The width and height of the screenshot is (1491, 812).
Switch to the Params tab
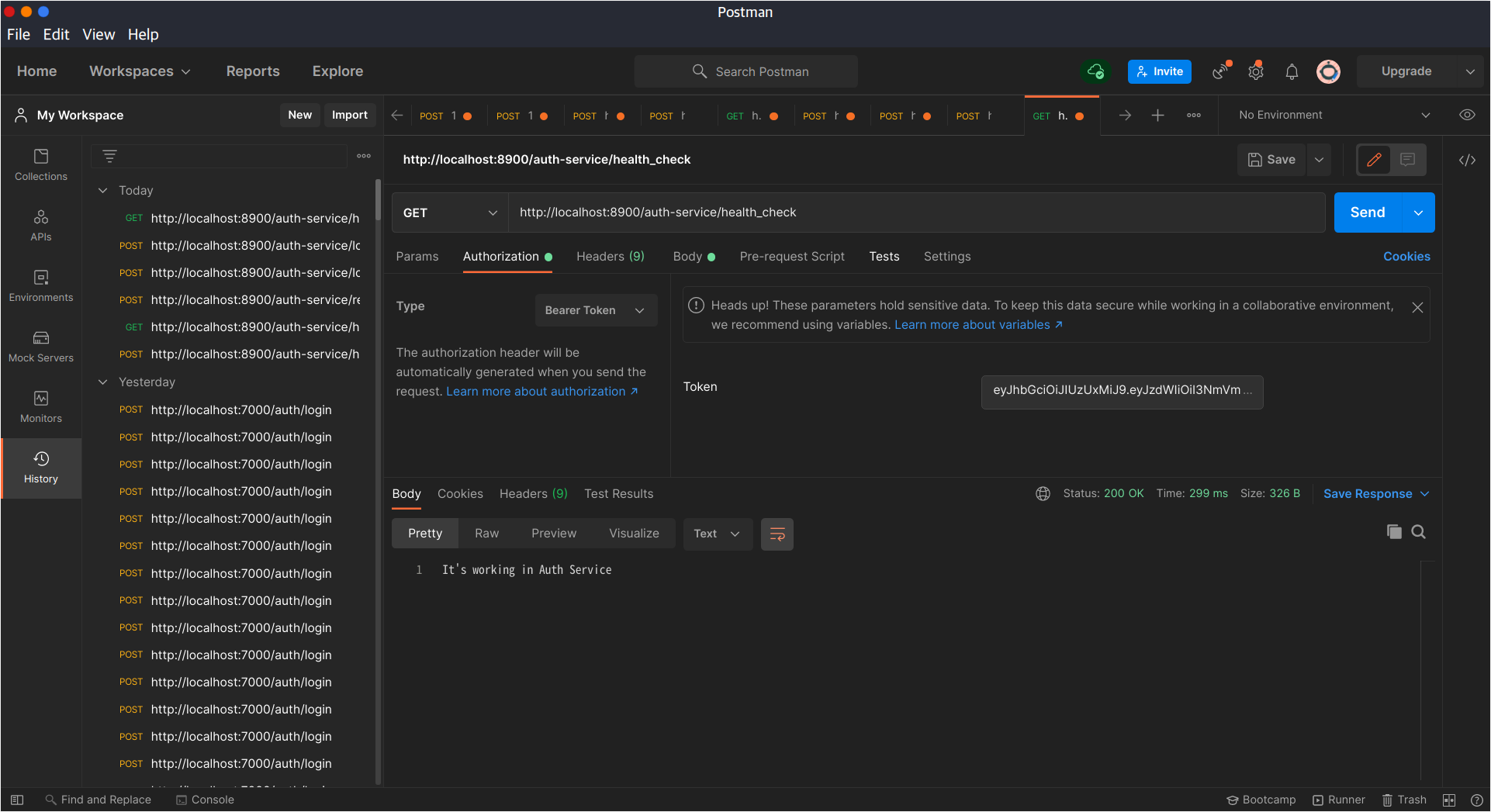pos(417,257)
